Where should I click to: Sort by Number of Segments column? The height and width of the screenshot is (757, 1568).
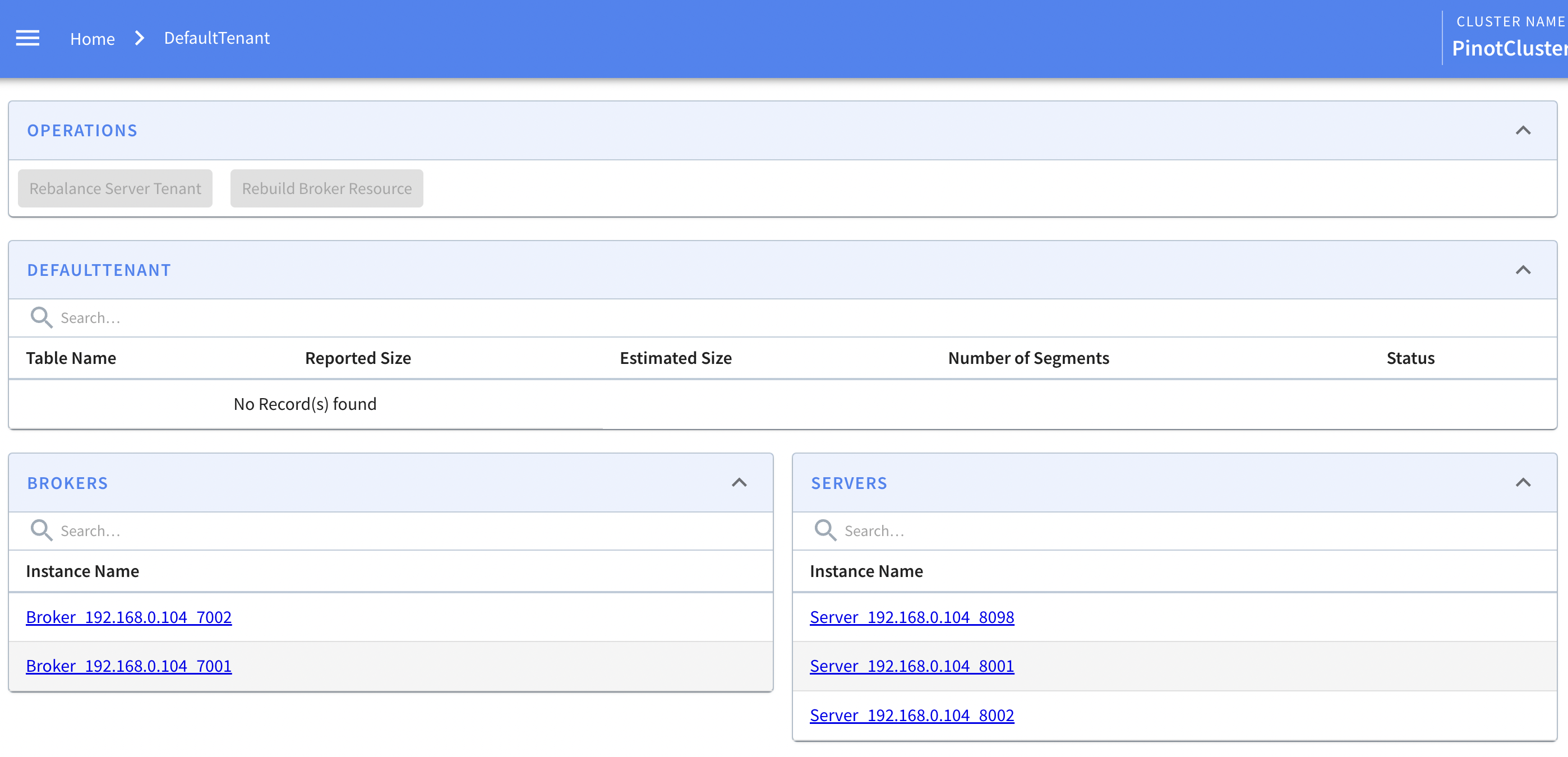coord(1028,358)
